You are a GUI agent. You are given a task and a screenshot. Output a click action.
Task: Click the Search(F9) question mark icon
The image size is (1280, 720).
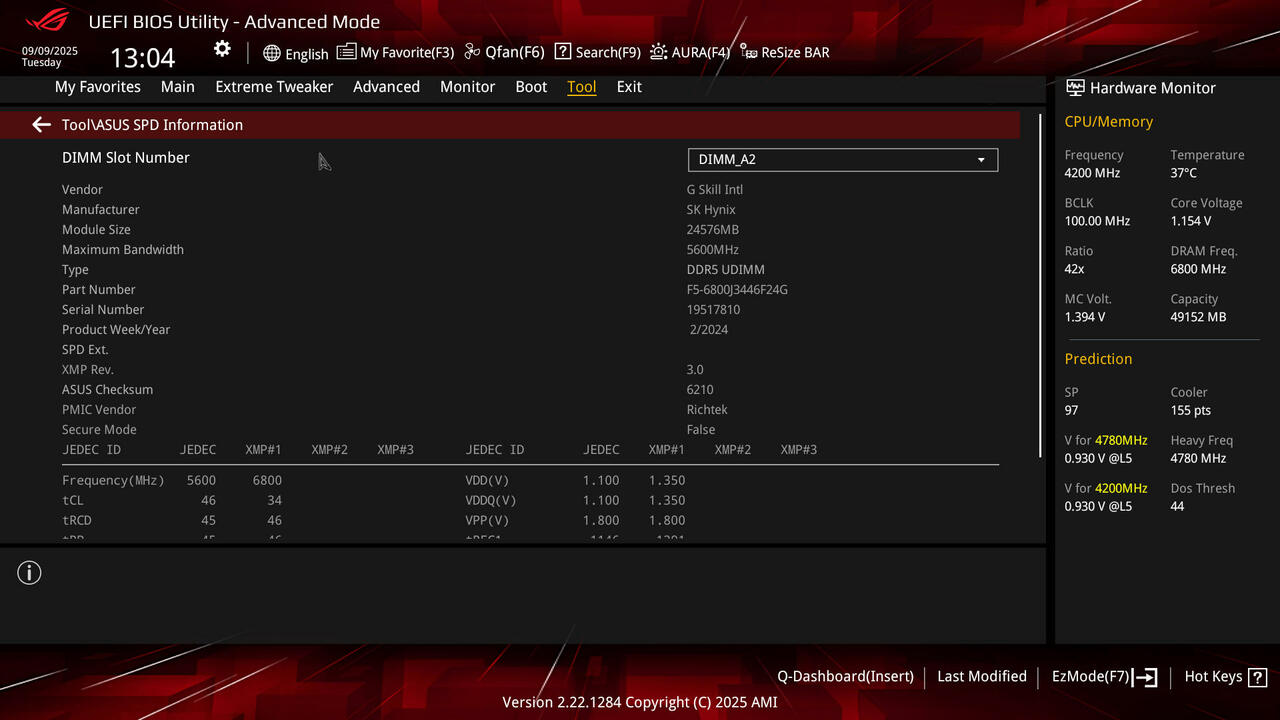tap(563, 52)
